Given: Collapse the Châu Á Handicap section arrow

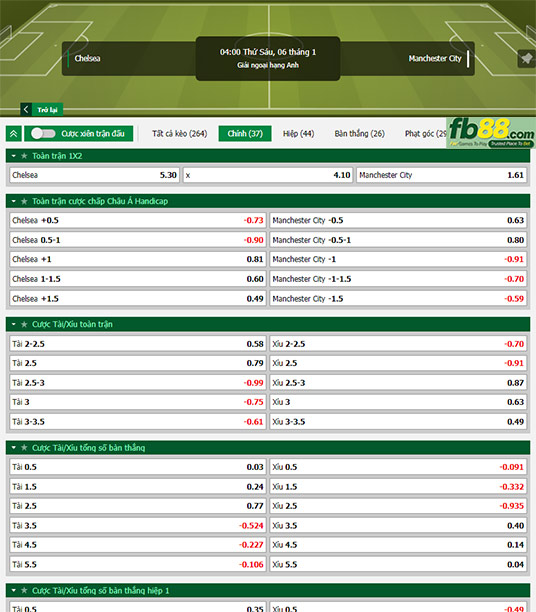Looking at the screenshot, I should 14,201.
